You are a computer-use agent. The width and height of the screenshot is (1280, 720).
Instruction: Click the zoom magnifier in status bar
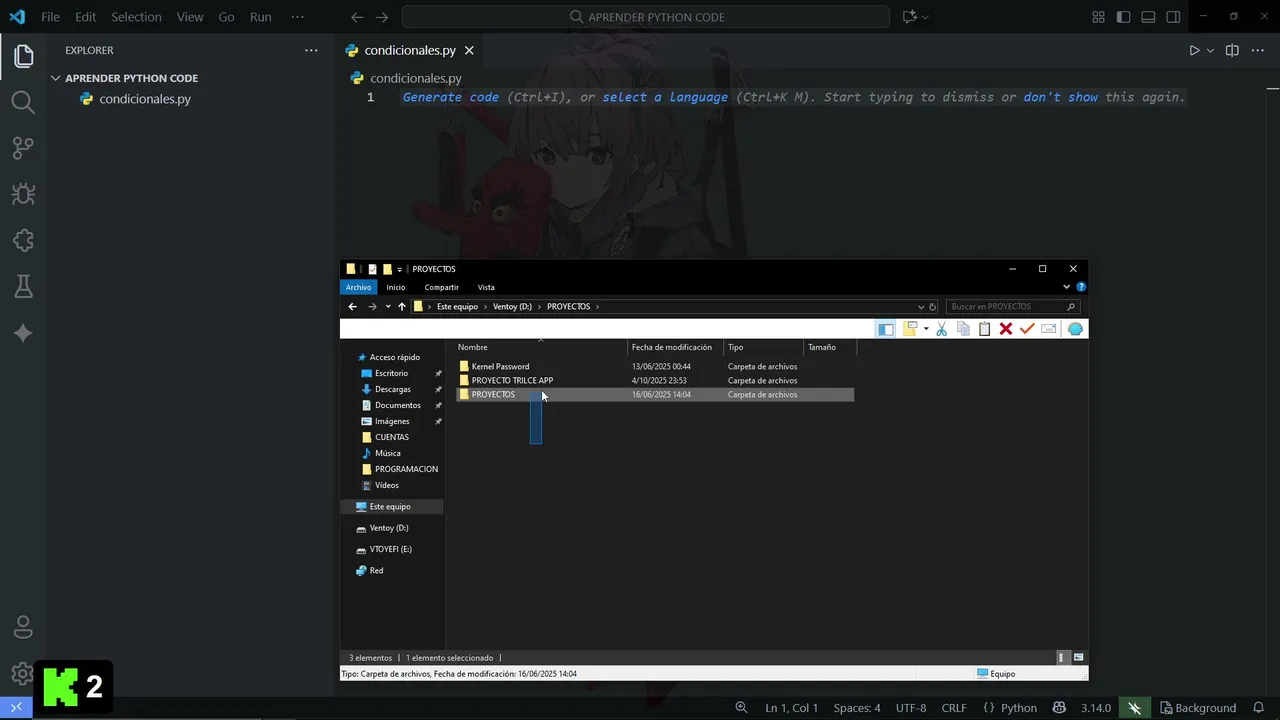pyautogui.click(x=741, y=708)
